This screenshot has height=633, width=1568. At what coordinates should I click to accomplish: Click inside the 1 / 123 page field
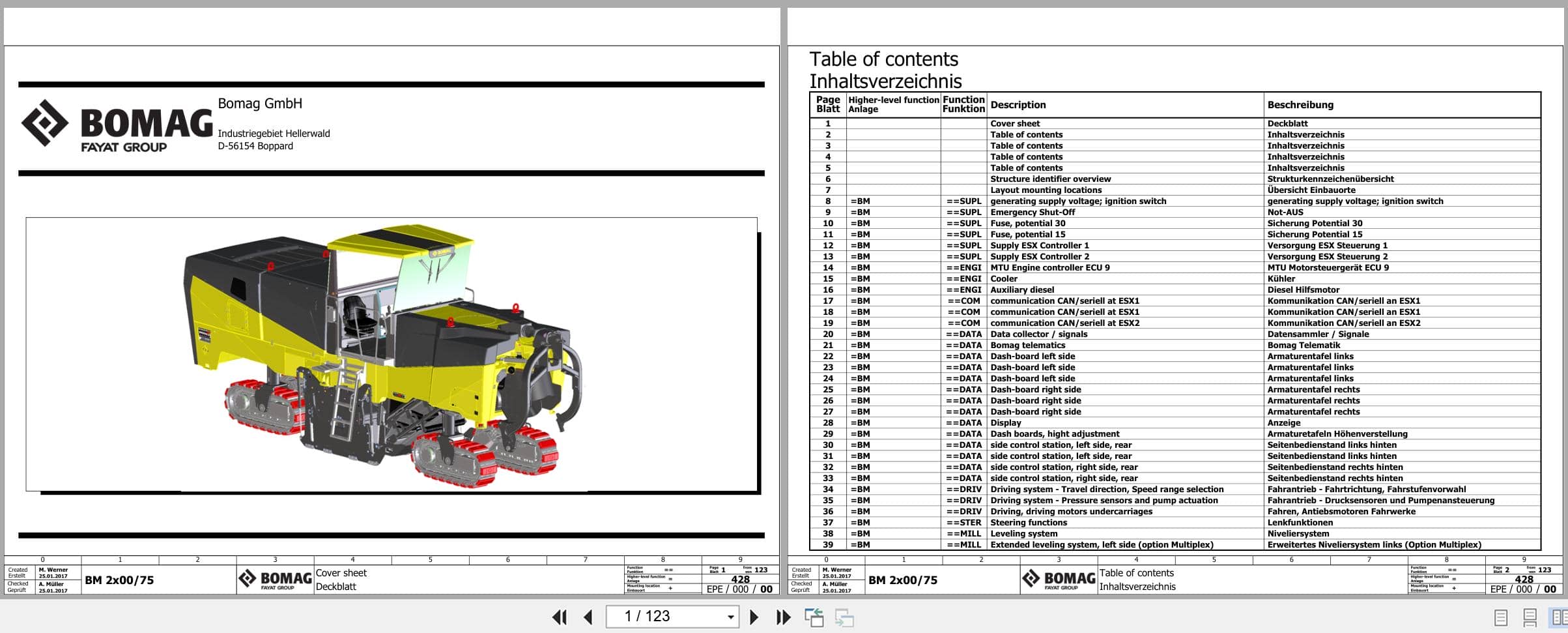coord(651,616)
